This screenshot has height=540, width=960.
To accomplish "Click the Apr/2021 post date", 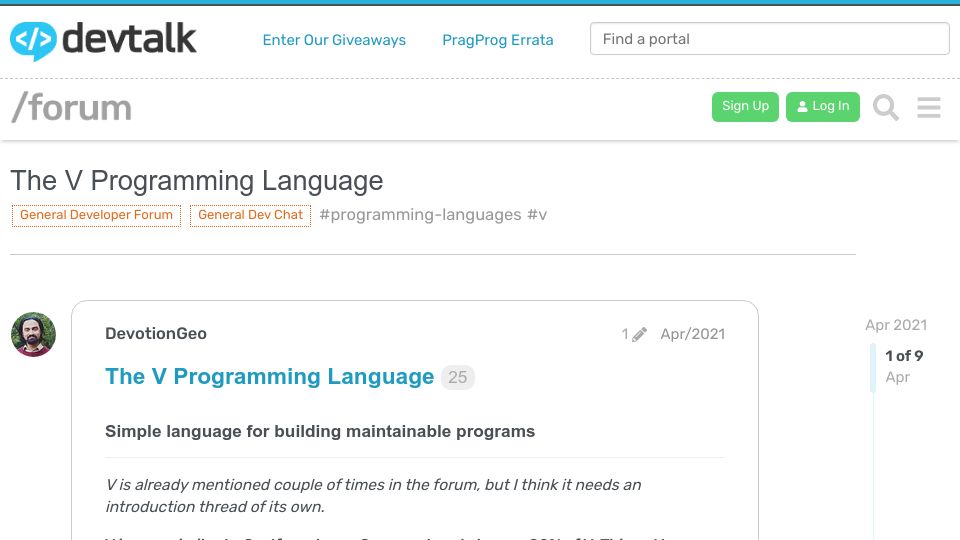I will [x=692, y=334].
